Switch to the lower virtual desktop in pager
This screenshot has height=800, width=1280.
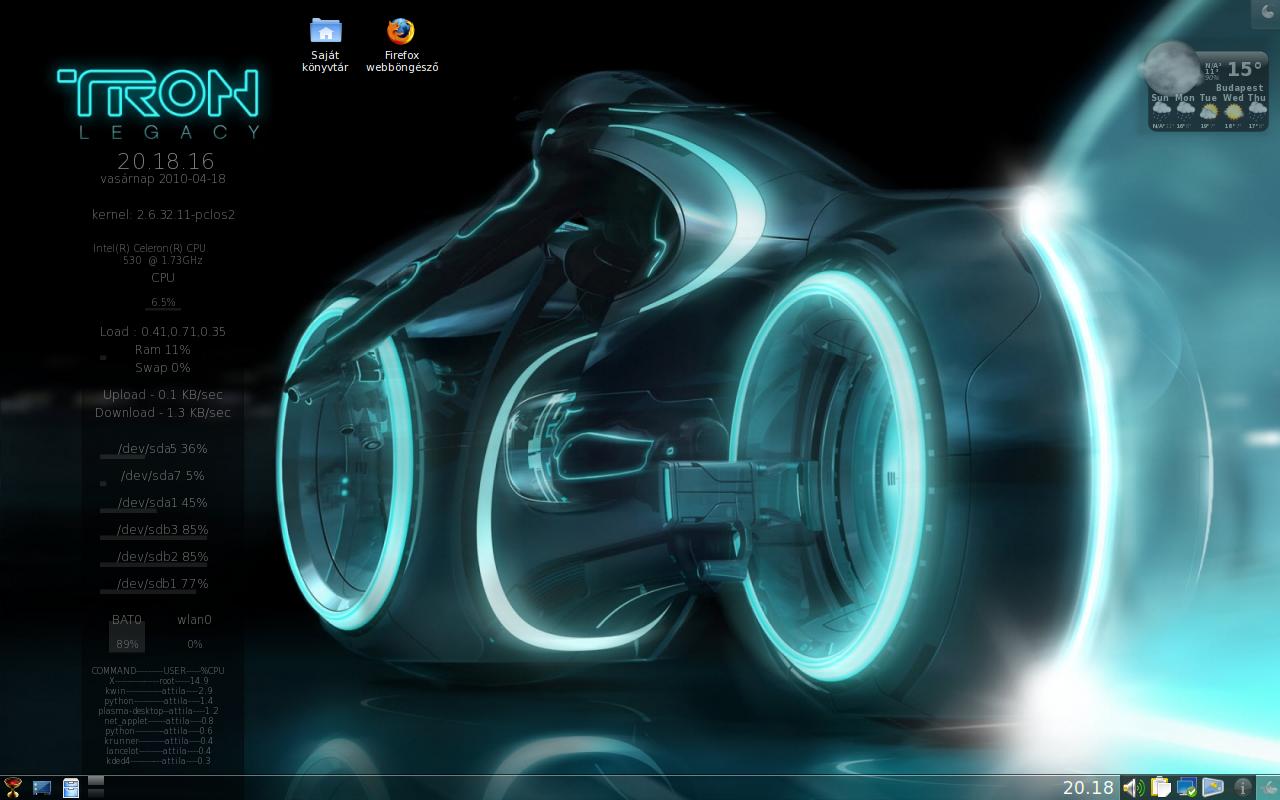coord(96,794)
